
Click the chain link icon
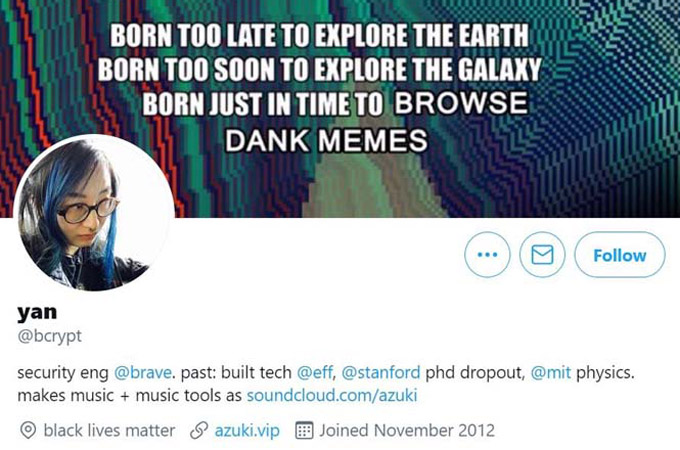(x=199, y=430)
